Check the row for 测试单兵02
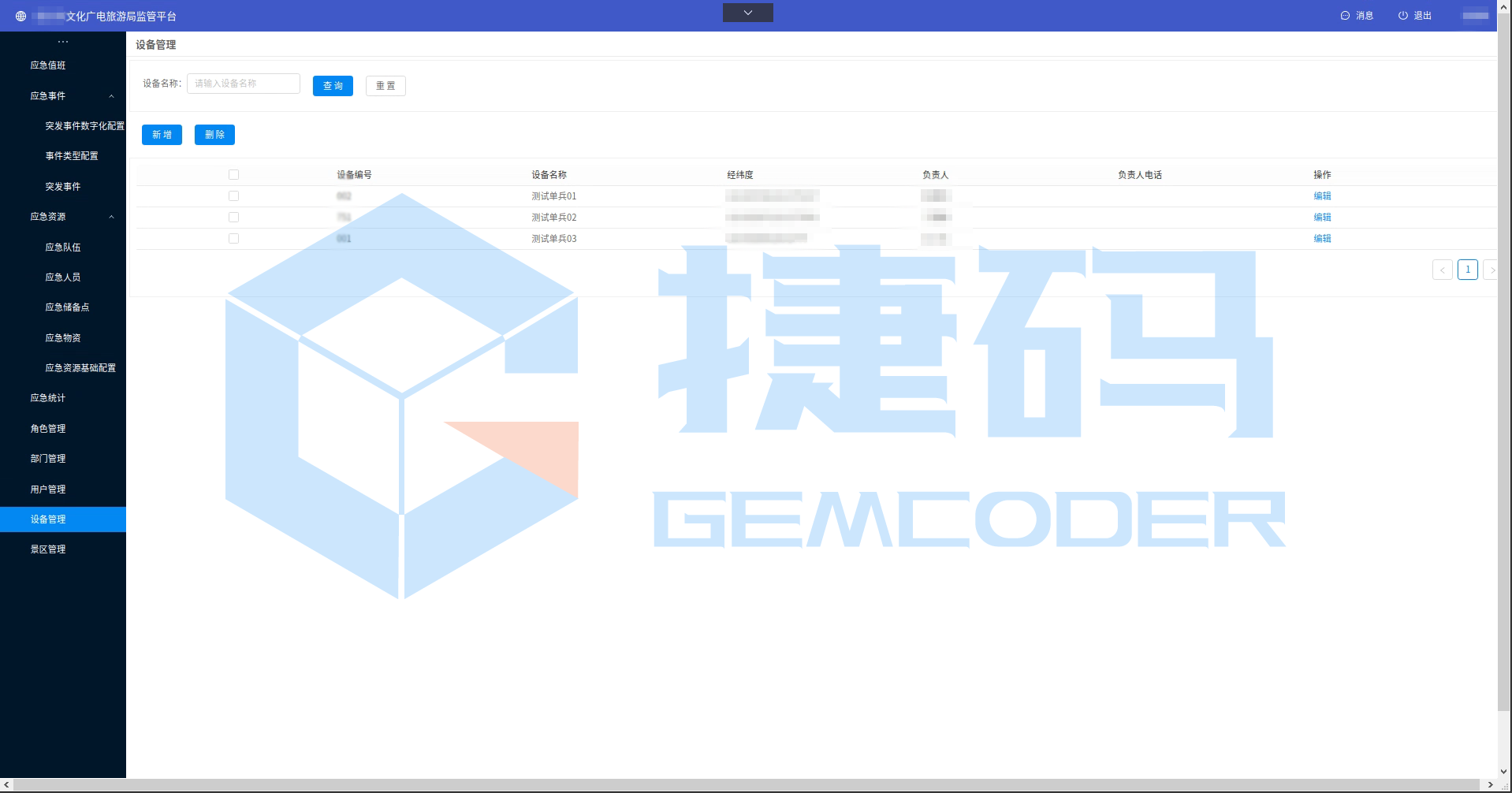The image size is (1512, 793). tap(233, 218)
